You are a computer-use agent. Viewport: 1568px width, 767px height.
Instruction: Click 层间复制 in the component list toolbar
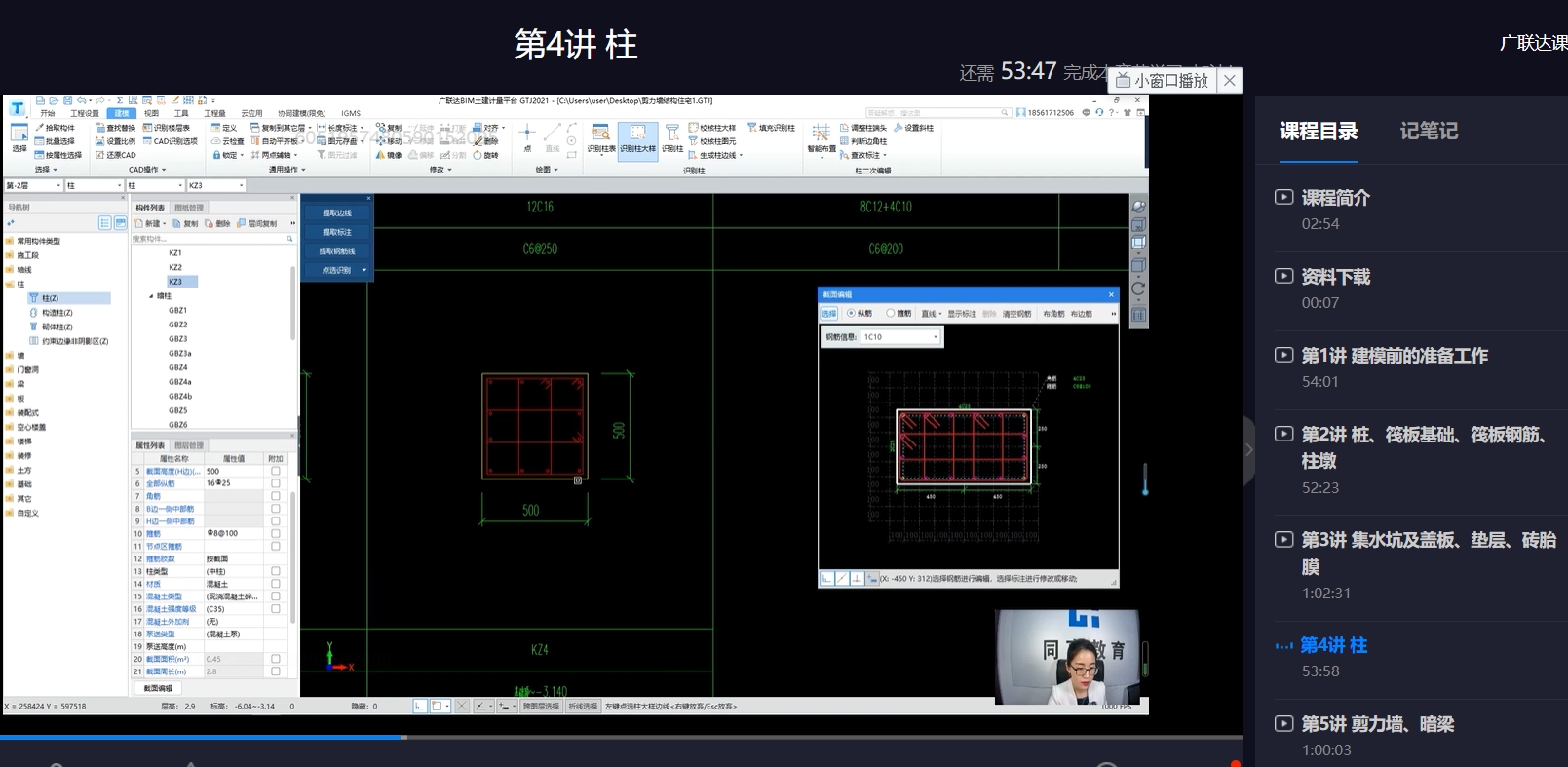pyautogui.click(x=257, y=223)
